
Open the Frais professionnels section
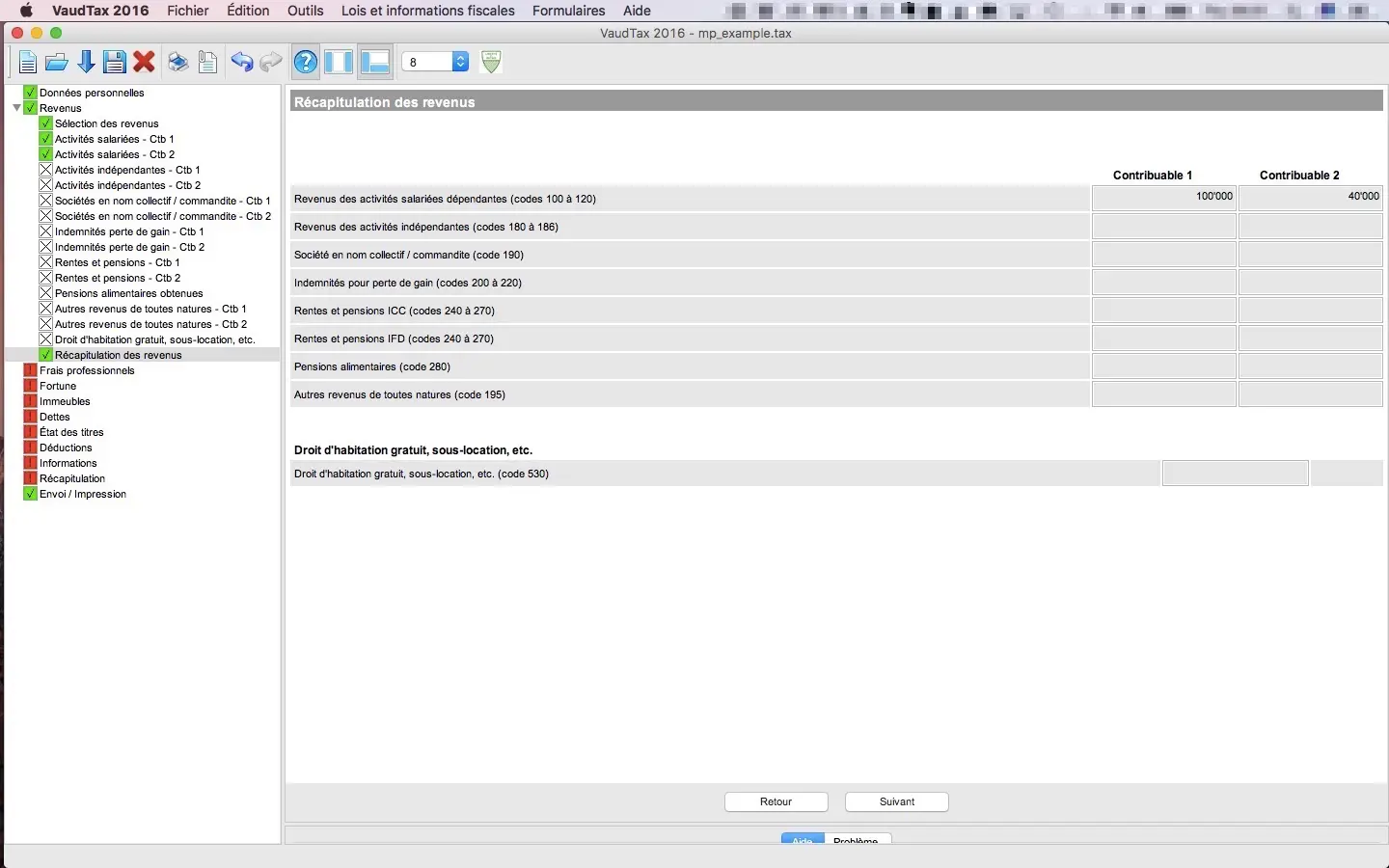(87, 370)
